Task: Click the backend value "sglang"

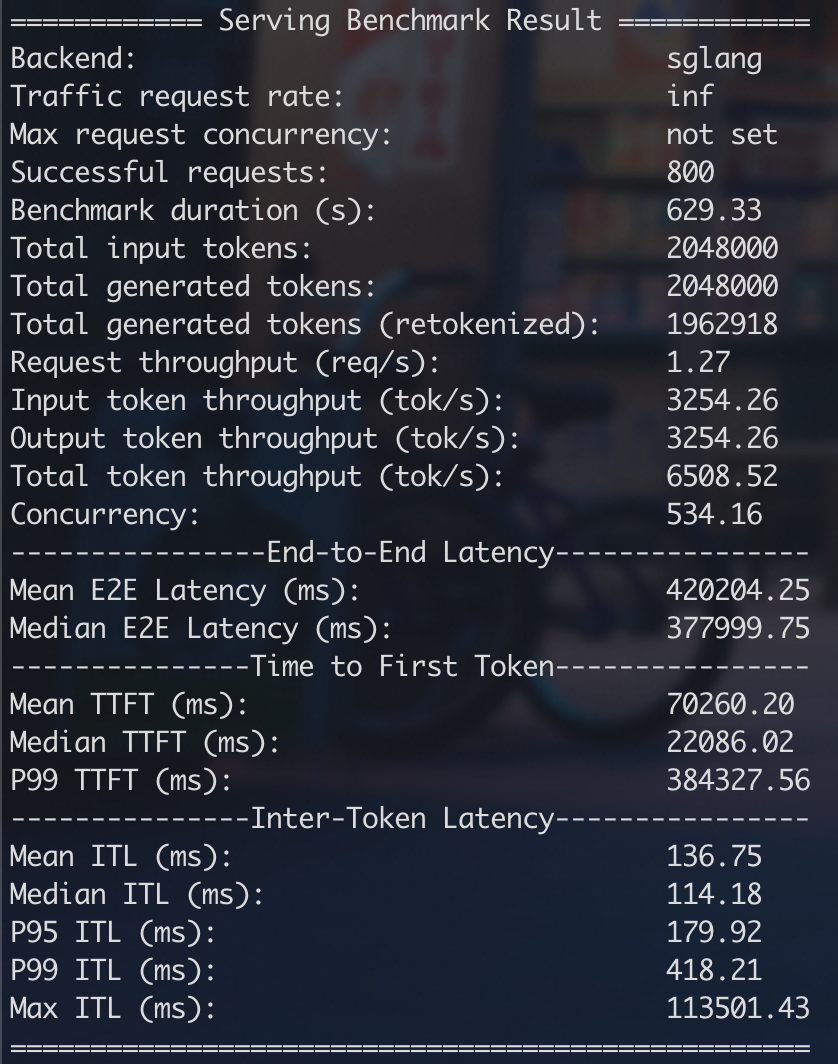Action: tap(714, 58)
